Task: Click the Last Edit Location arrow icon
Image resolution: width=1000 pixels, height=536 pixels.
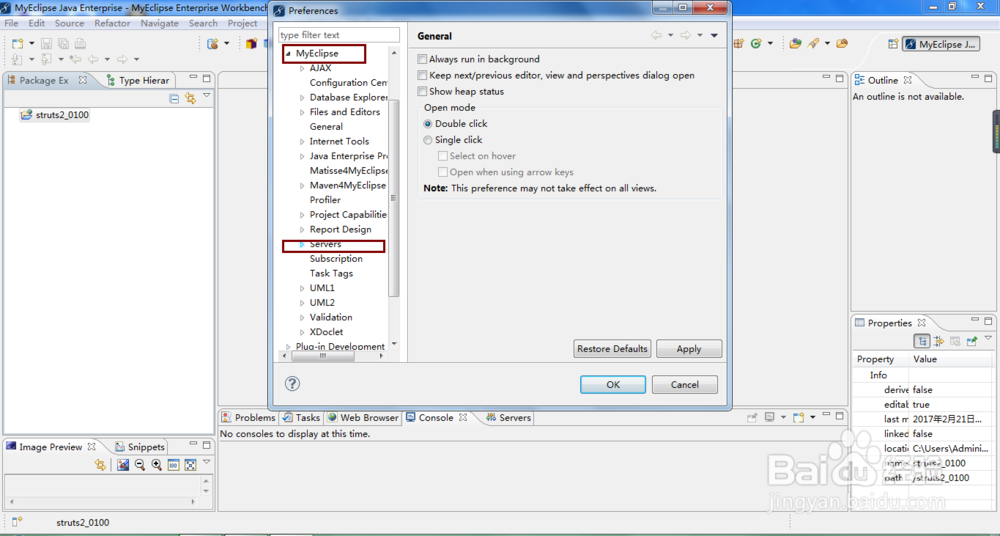Action: tap(75, 59)
